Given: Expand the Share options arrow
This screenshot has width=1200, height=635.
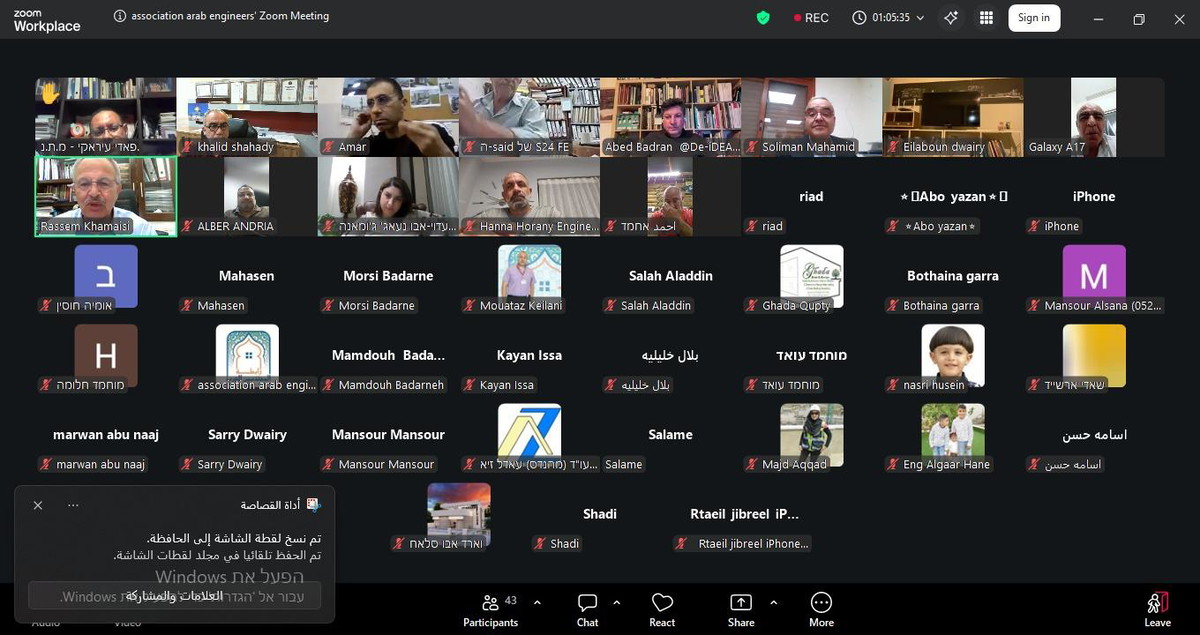Looking at the screenshot, I should [773, 603].
